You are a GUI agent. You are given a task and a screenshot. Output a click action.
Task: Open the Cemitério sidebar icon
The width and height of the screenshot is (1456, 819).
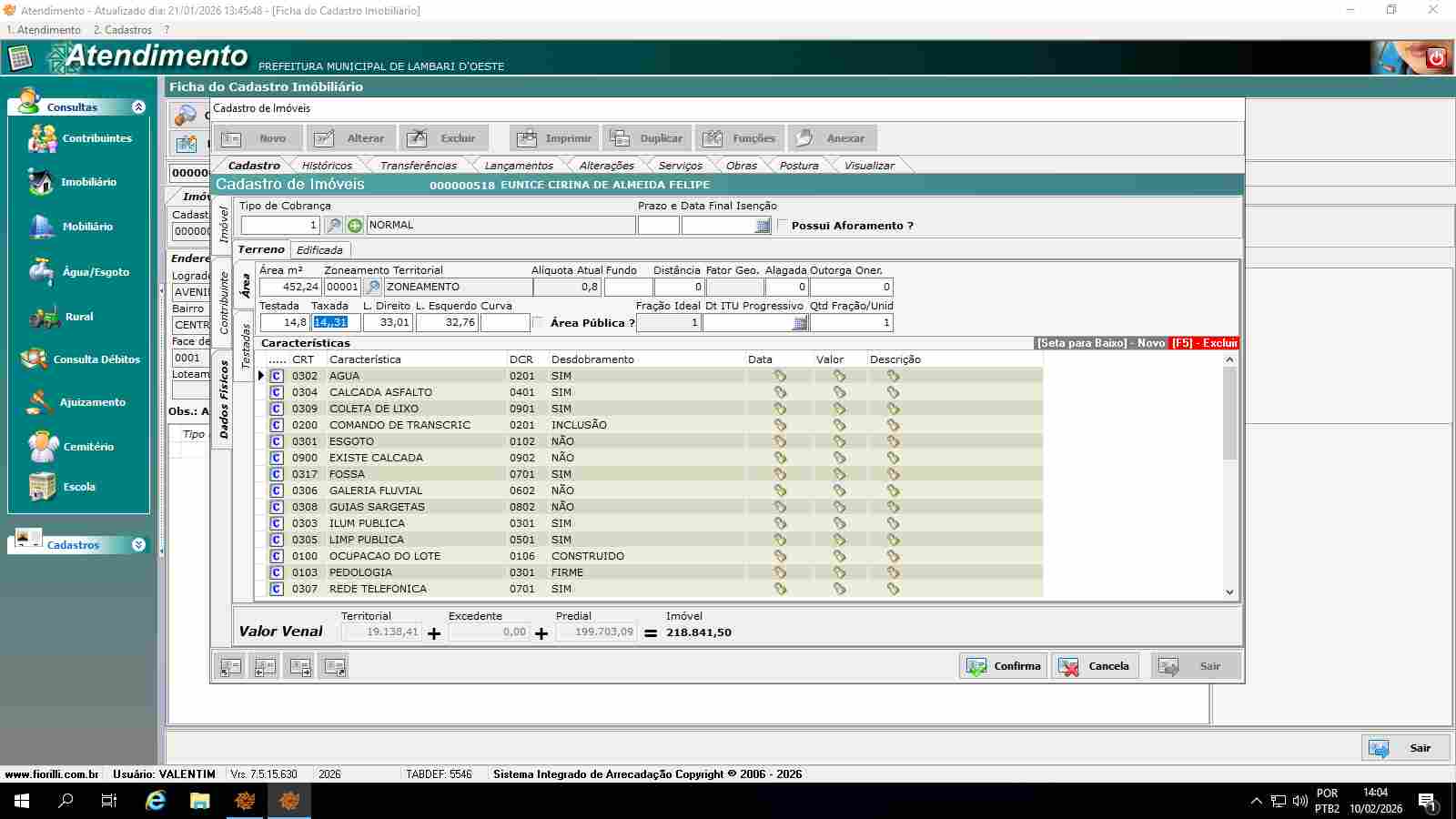tap(43, 447)
